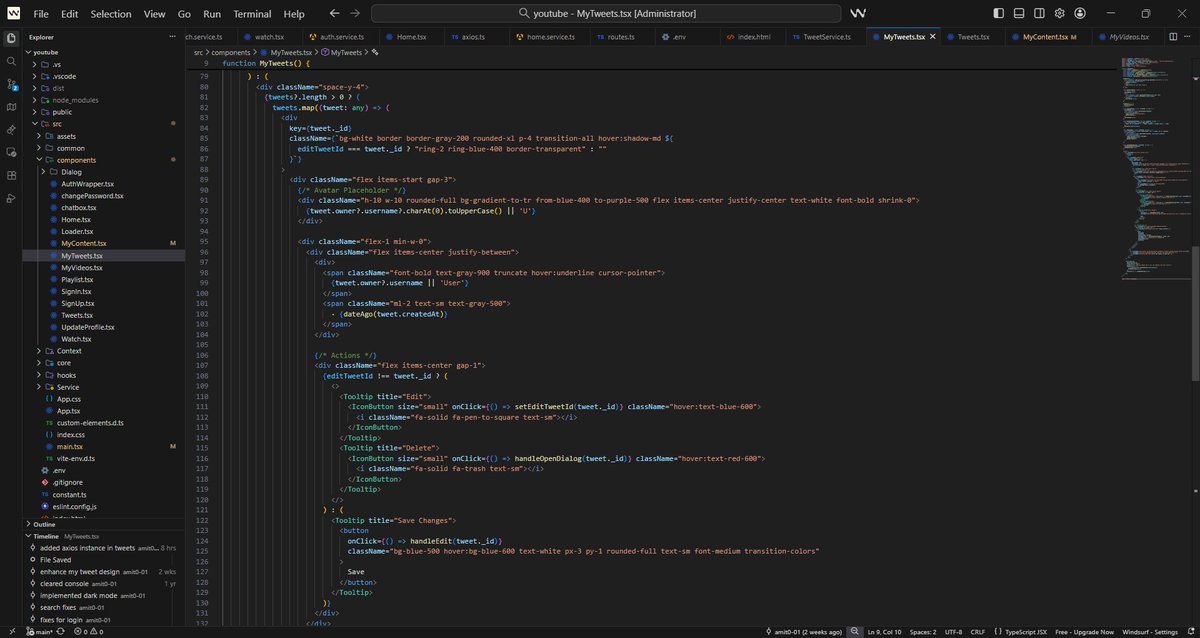
Task: Open the File menu
Action: (x=40, y=14)
